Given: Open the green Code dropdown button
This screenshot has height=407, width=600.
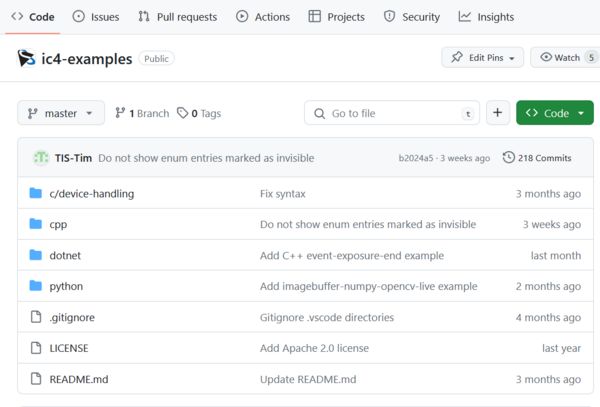Looking at the screenshot, I should 555,113.
